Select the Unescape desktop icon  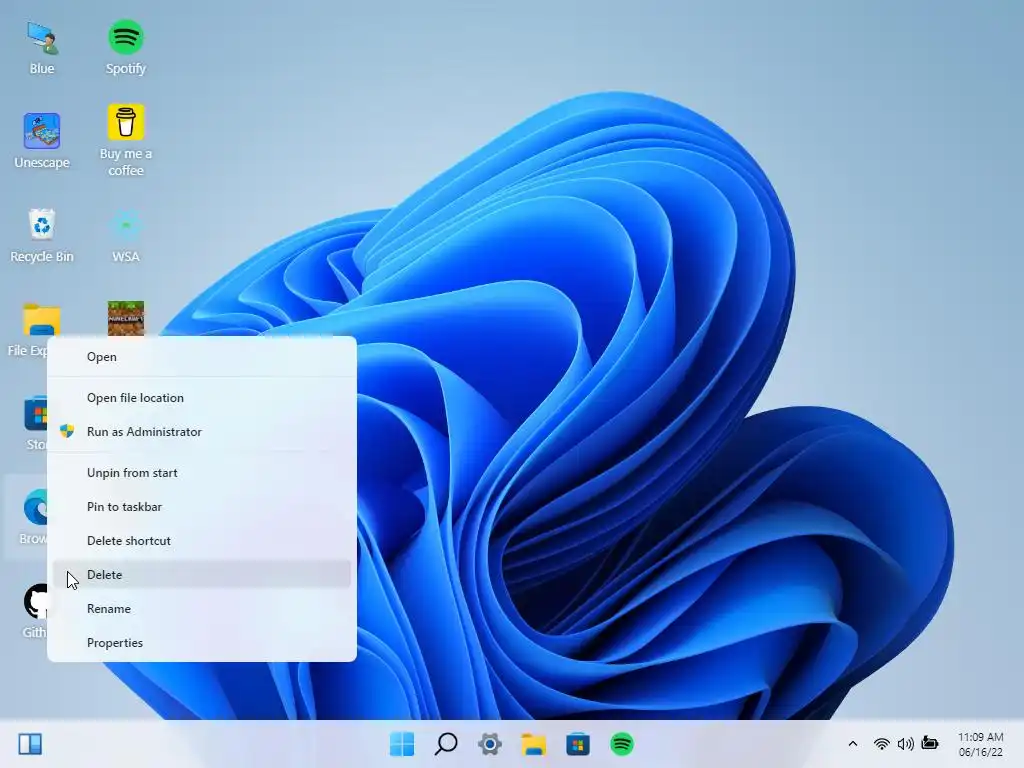click(42, 140)
